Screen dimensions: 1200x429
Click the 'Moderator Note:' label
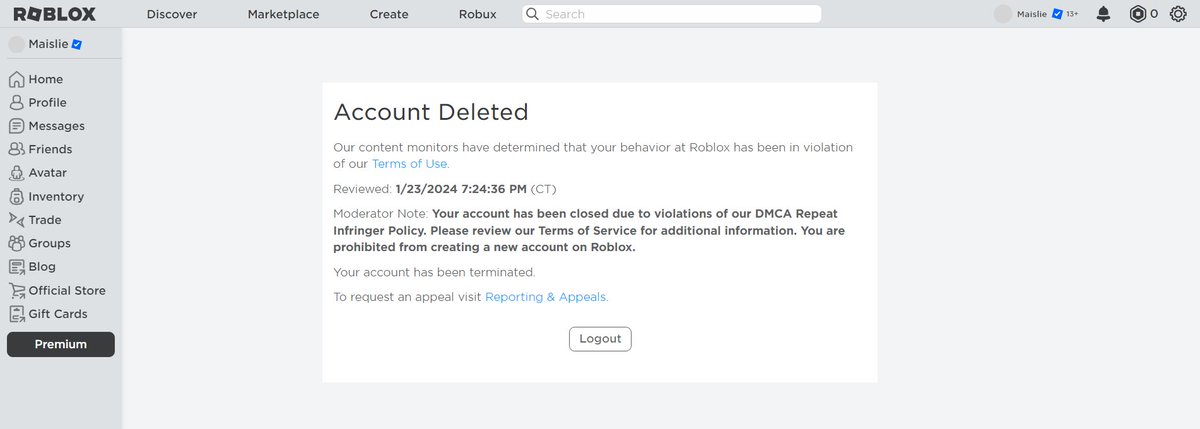381,214
